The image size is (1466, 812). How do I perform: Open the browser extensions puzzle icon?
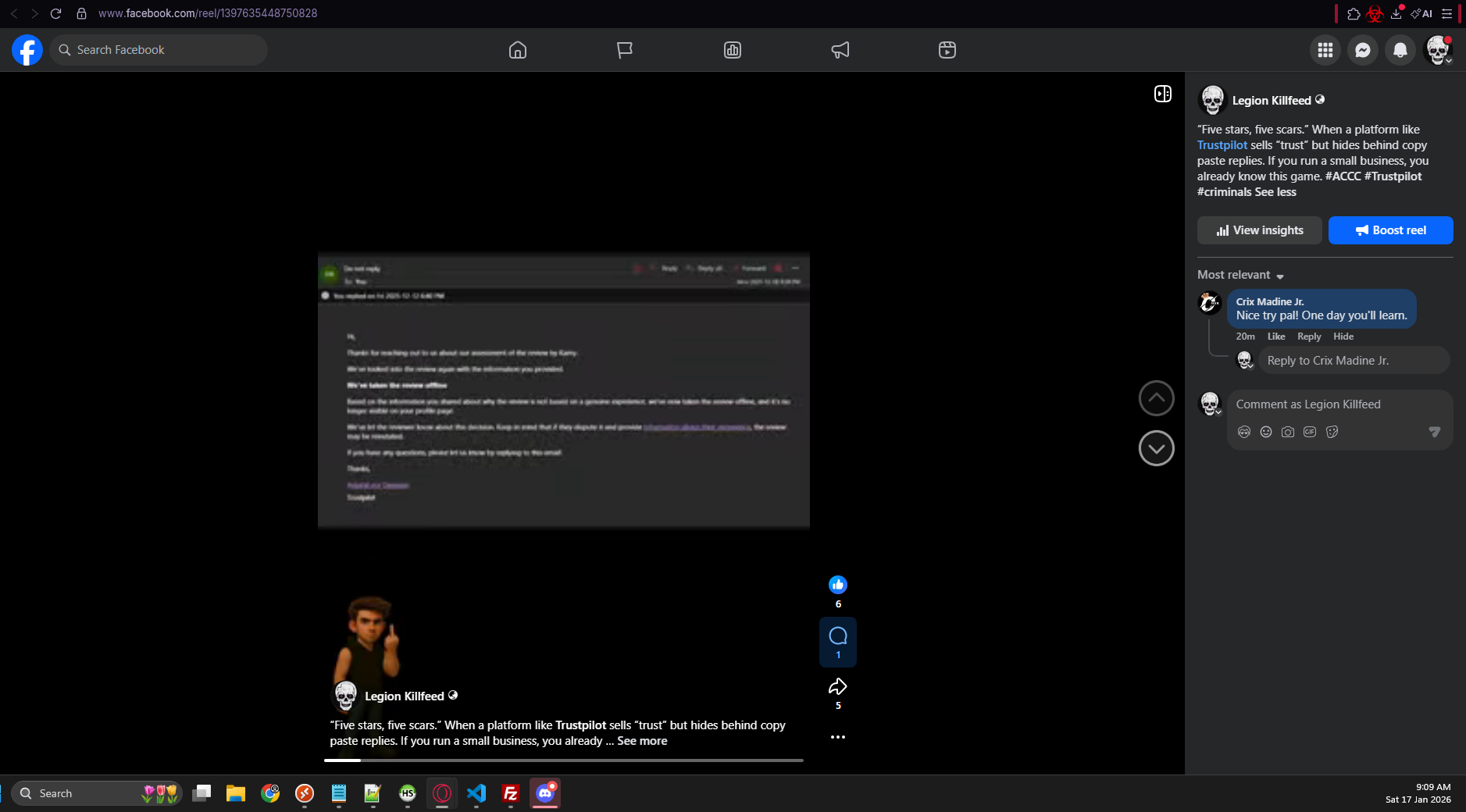[x=1354, y=13]
